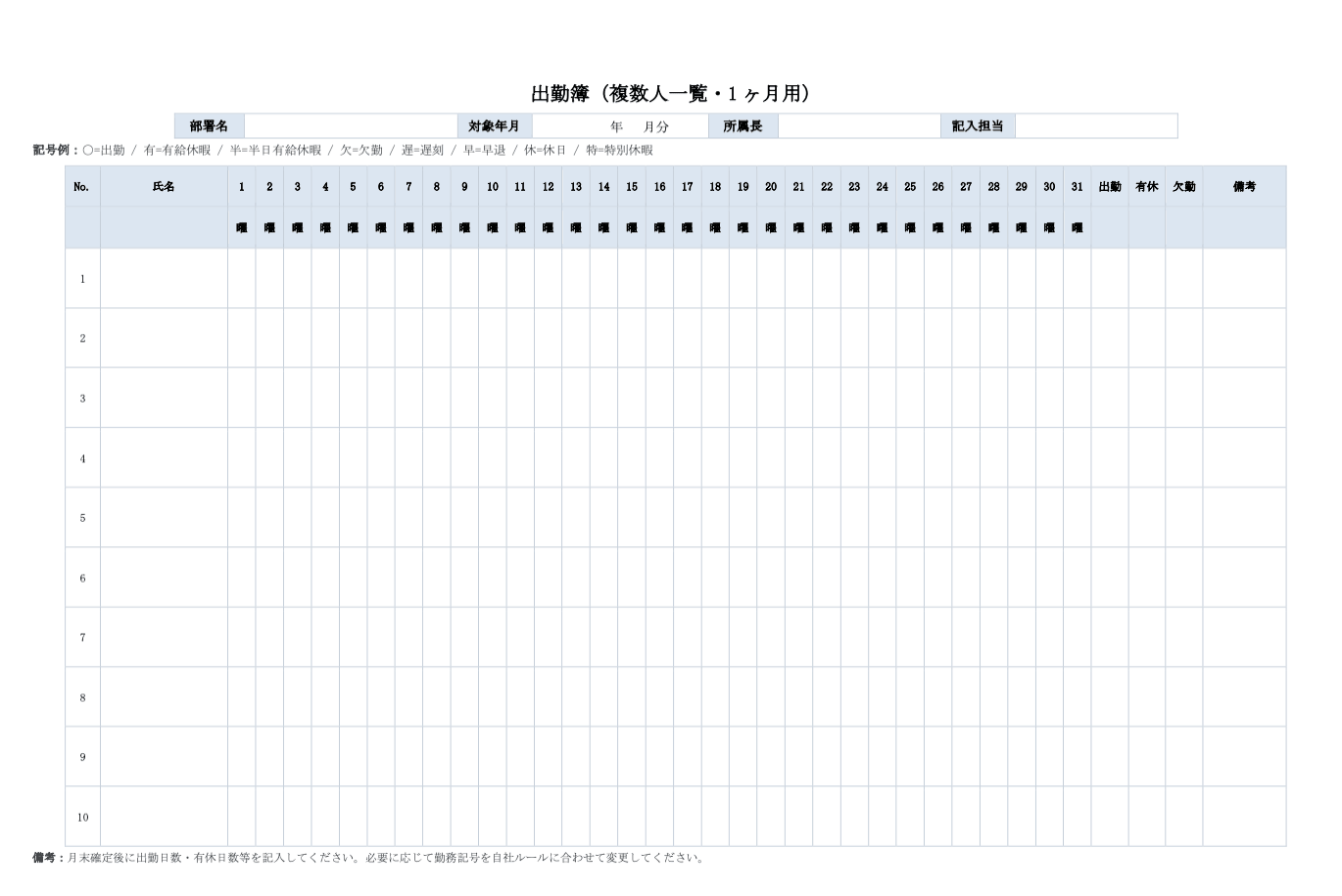Select the day 15 column header

(x=631, y=185)
